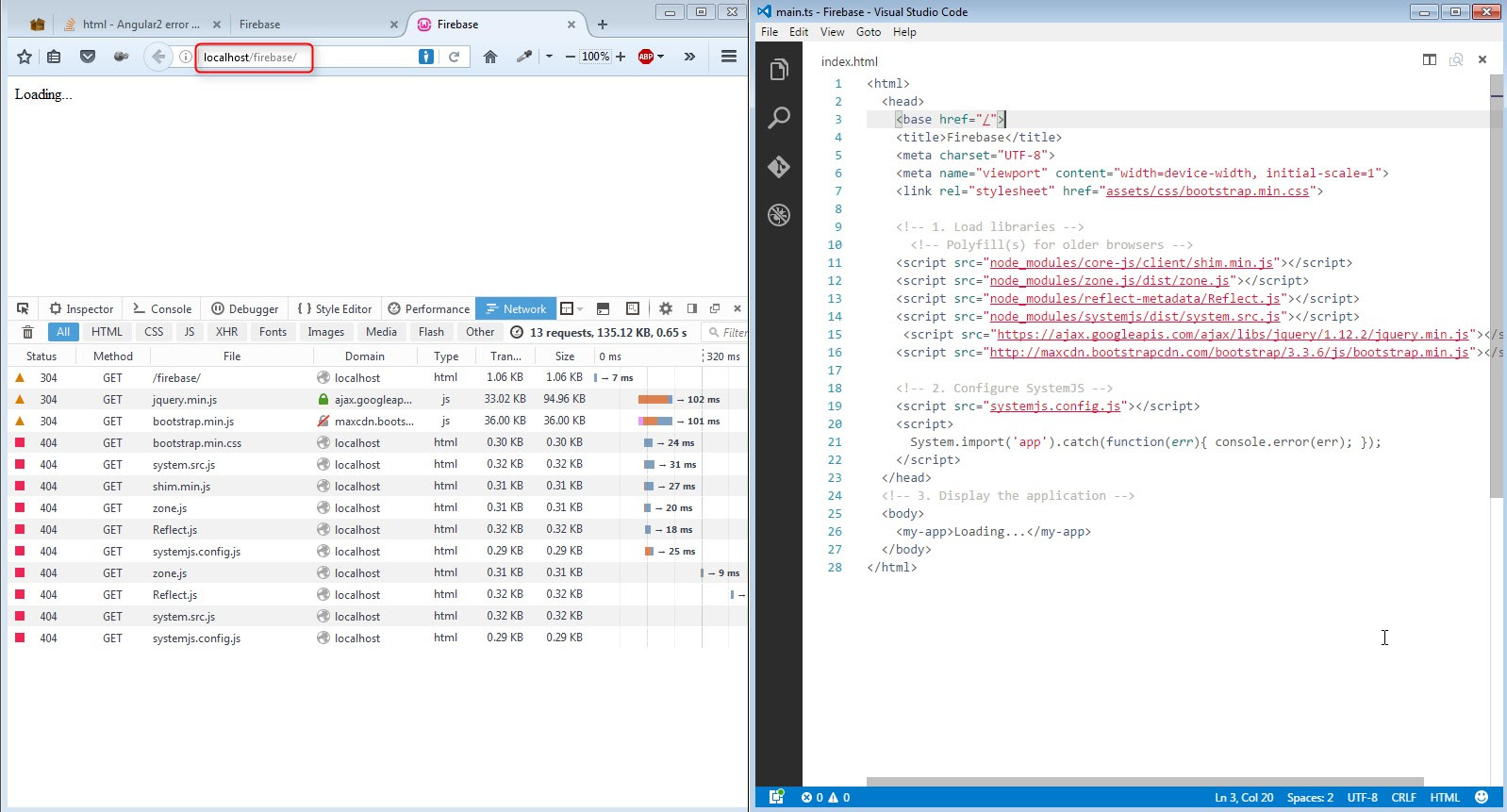The width and height of the screenshot is (1507, 812).
Task: Open a new Firefox tab
Action: coord(603,25)
